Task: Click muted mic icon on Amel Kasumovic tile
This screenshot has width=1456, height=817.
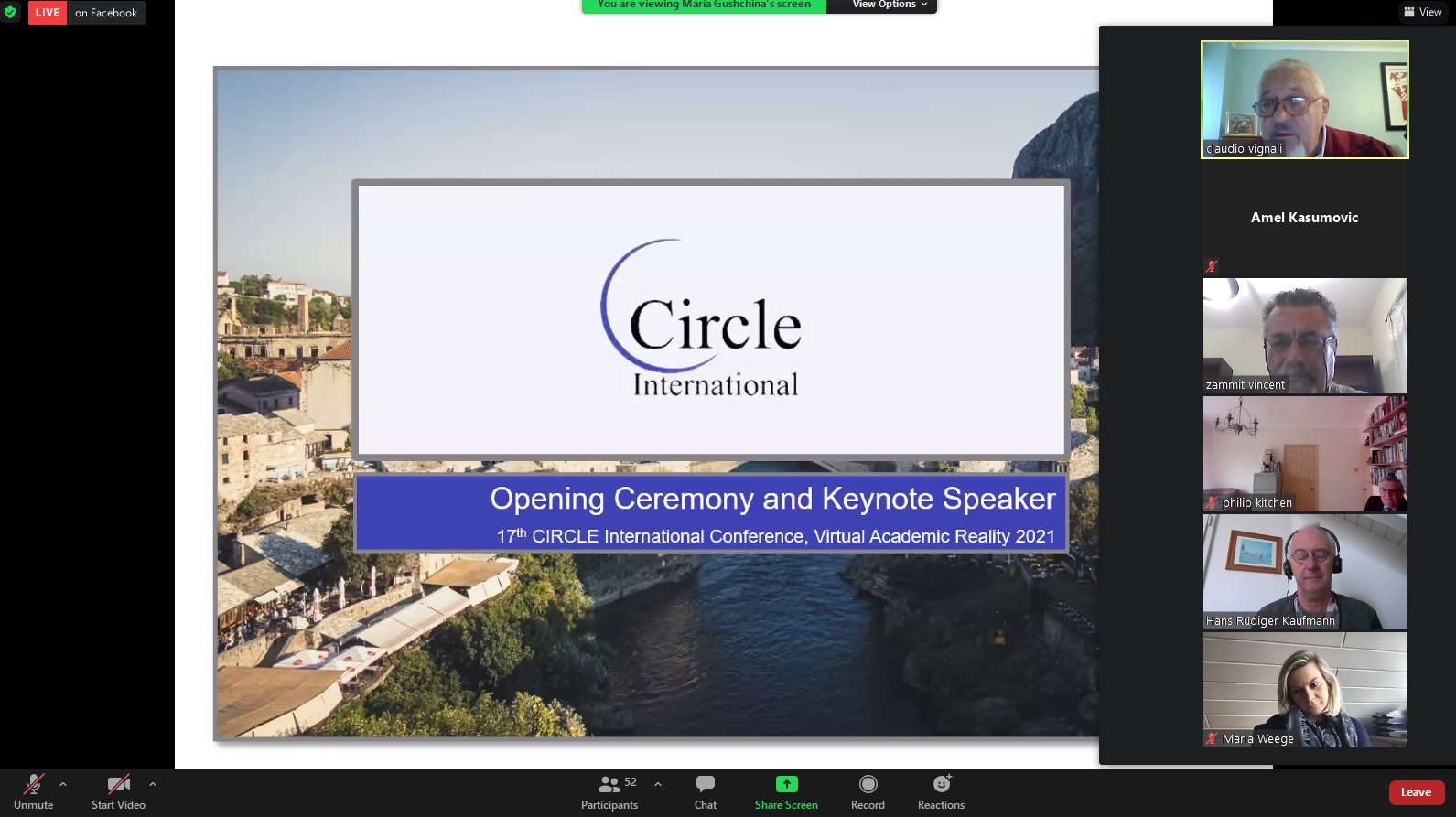Action: (x=1212, y=266)
